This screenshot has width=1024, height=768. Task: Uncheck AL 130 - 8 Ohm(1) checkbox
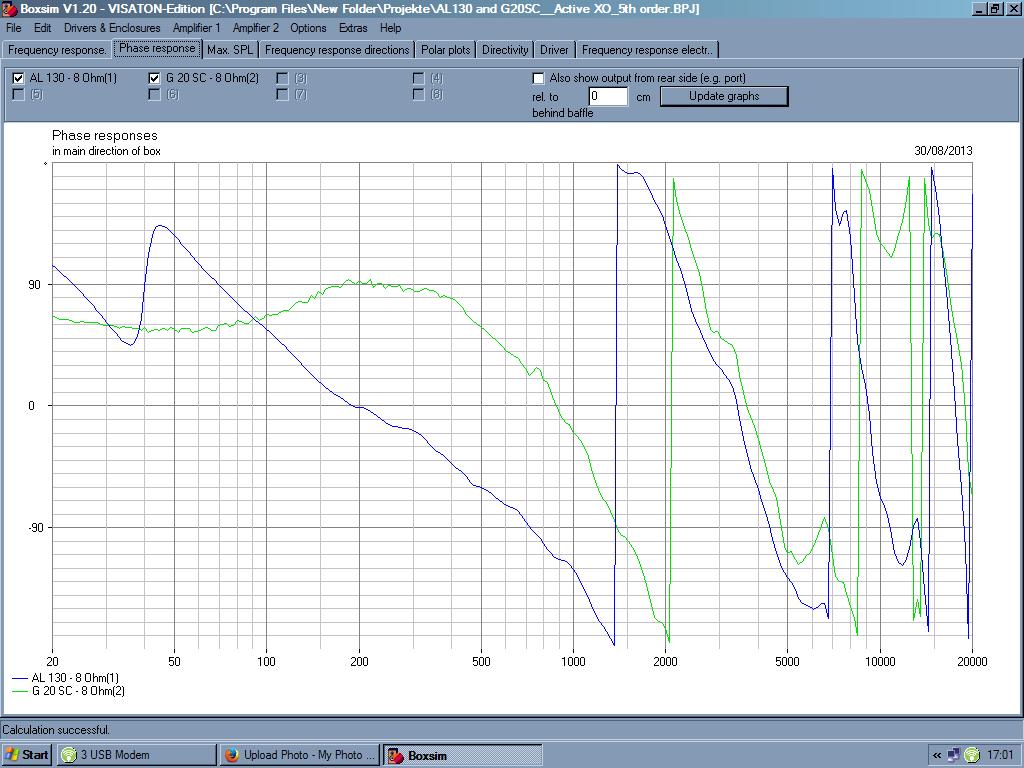[x=18, y=78]
